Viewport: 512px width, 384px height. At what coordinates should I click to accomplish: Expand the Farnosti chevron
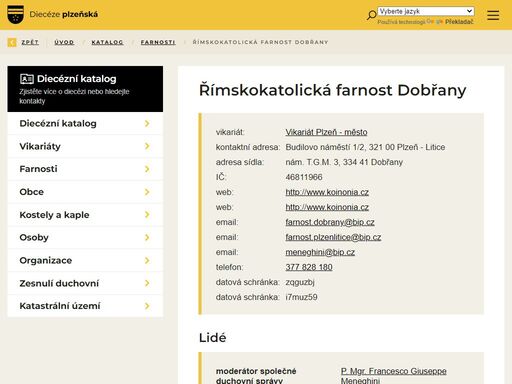147,169
